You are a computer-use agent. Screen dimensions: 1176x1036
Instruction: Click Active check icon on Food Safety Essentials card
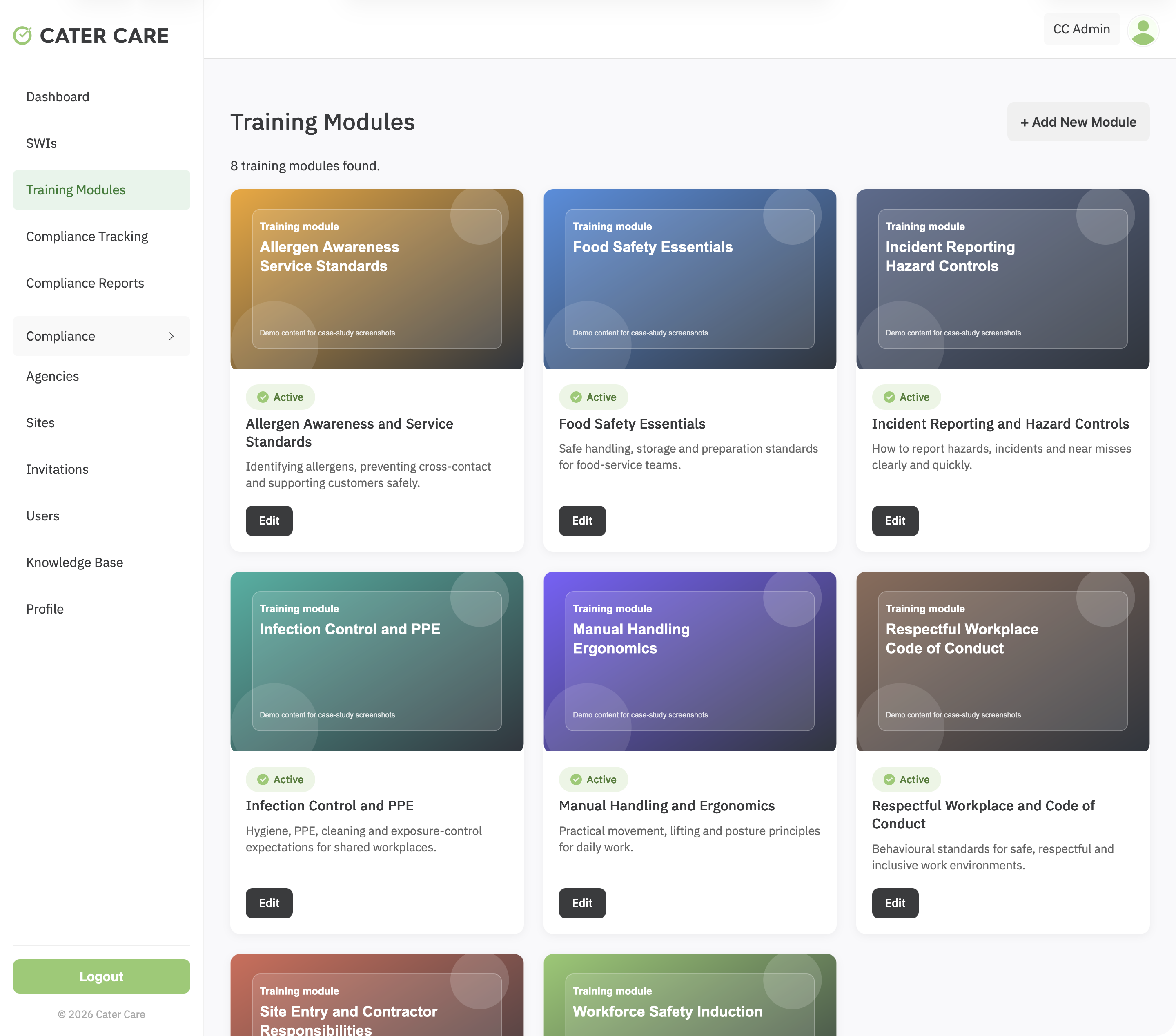(576, 397)
